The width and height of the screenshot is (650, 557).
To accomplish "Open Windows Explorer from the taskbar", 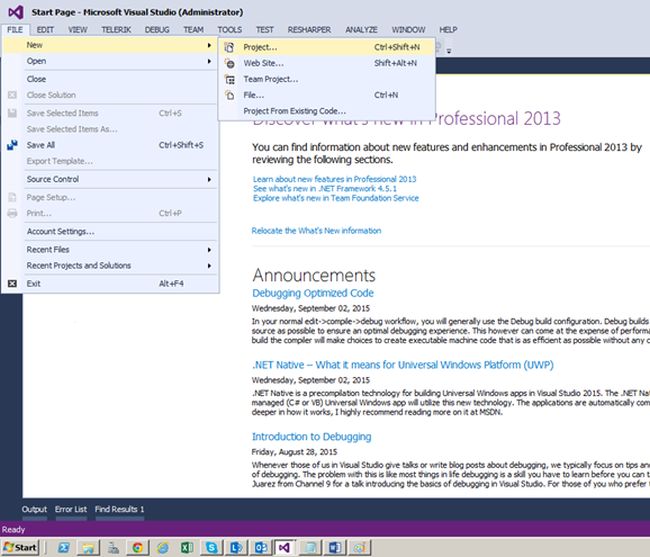I will pos(88,547).
